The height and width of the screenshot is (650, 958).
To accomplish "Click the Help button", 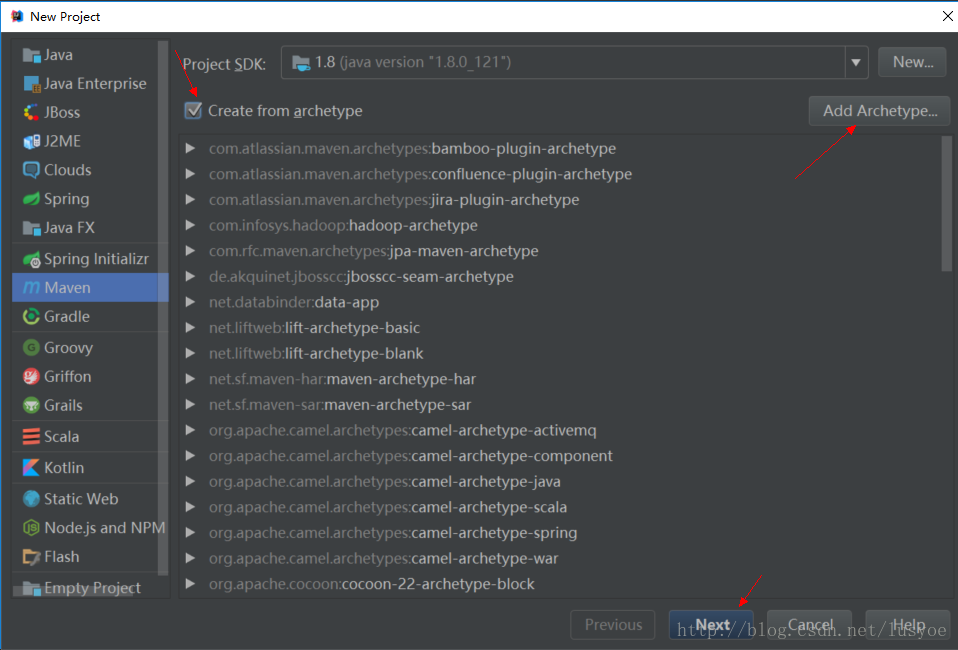I will [x=909, y=625].
